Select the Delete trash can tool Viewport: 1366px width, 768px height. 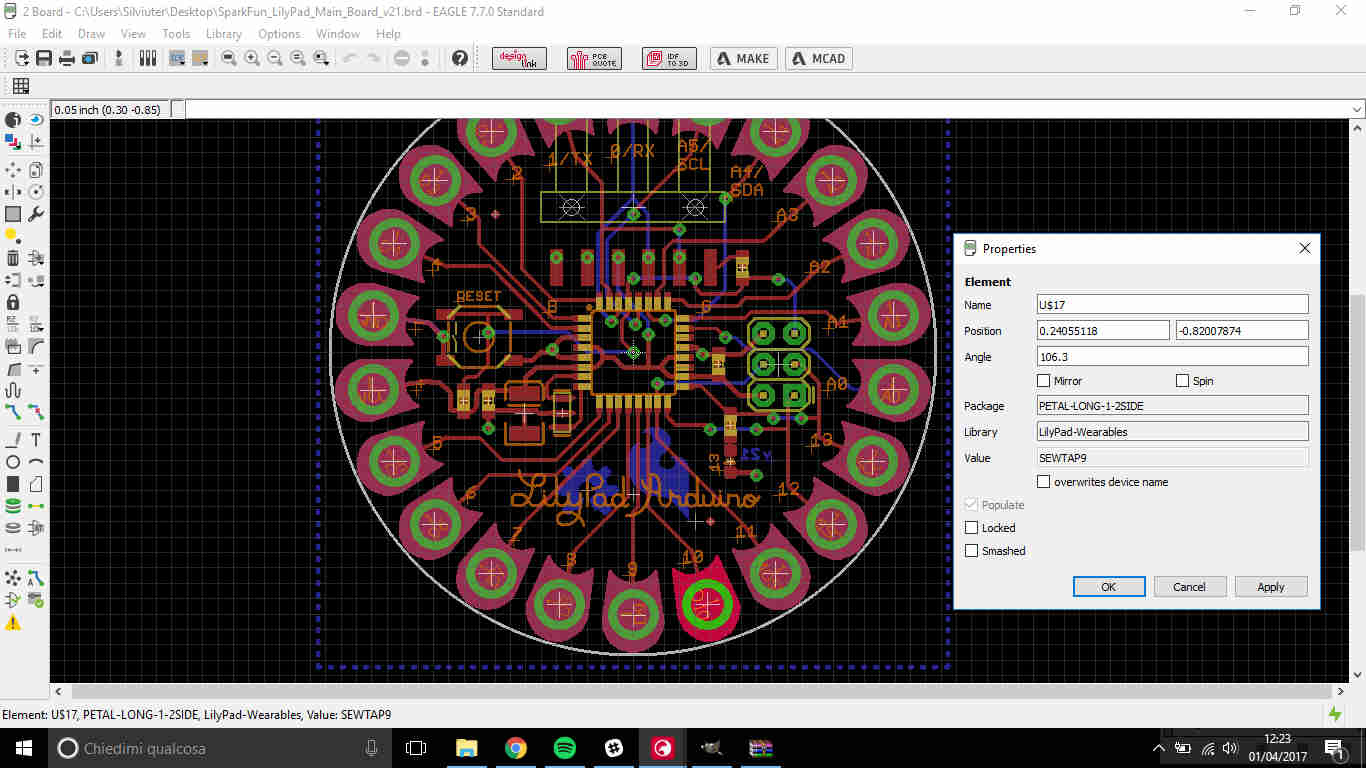[x=13, y=258]
